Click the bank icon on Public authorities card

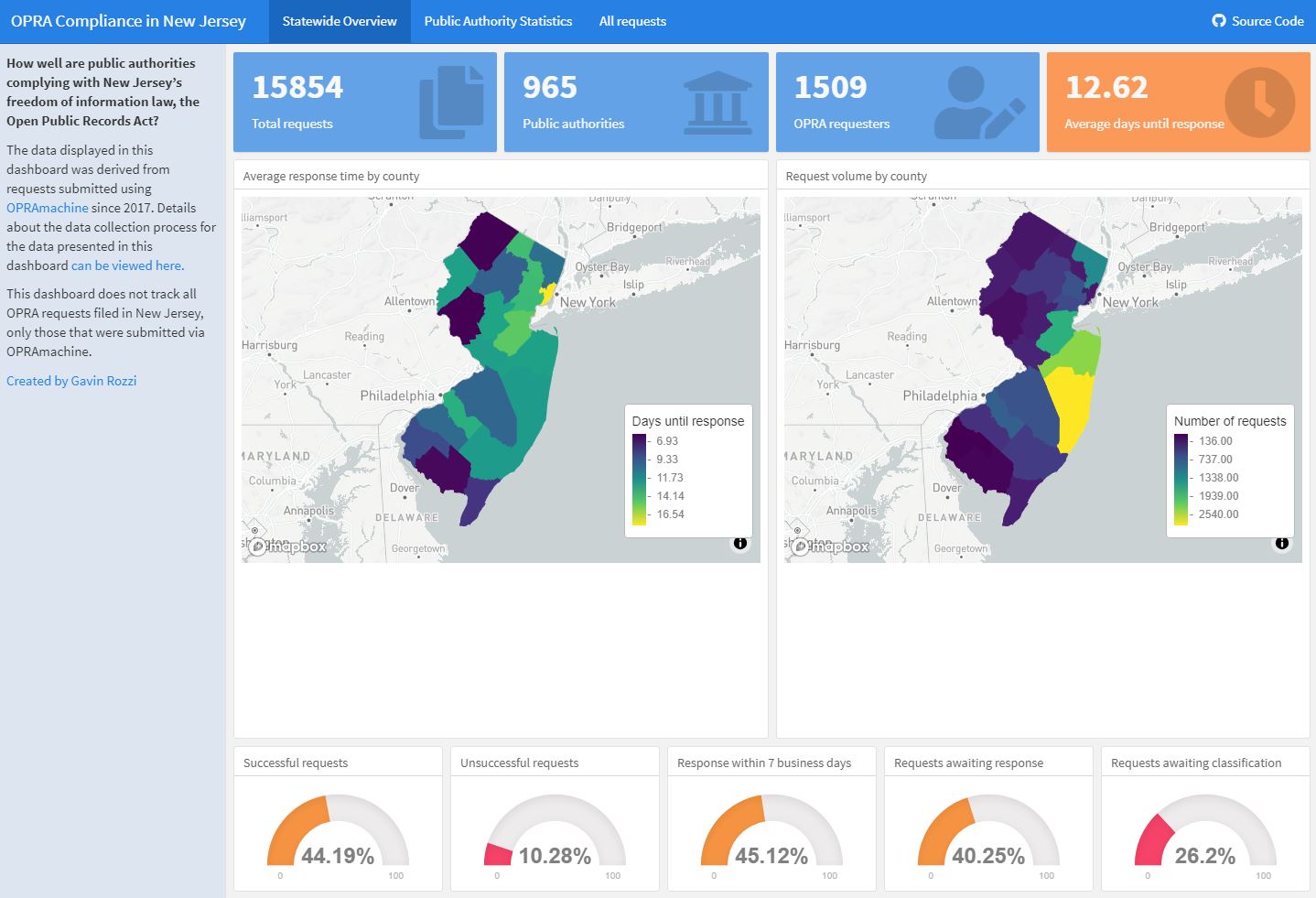(718, 101)
